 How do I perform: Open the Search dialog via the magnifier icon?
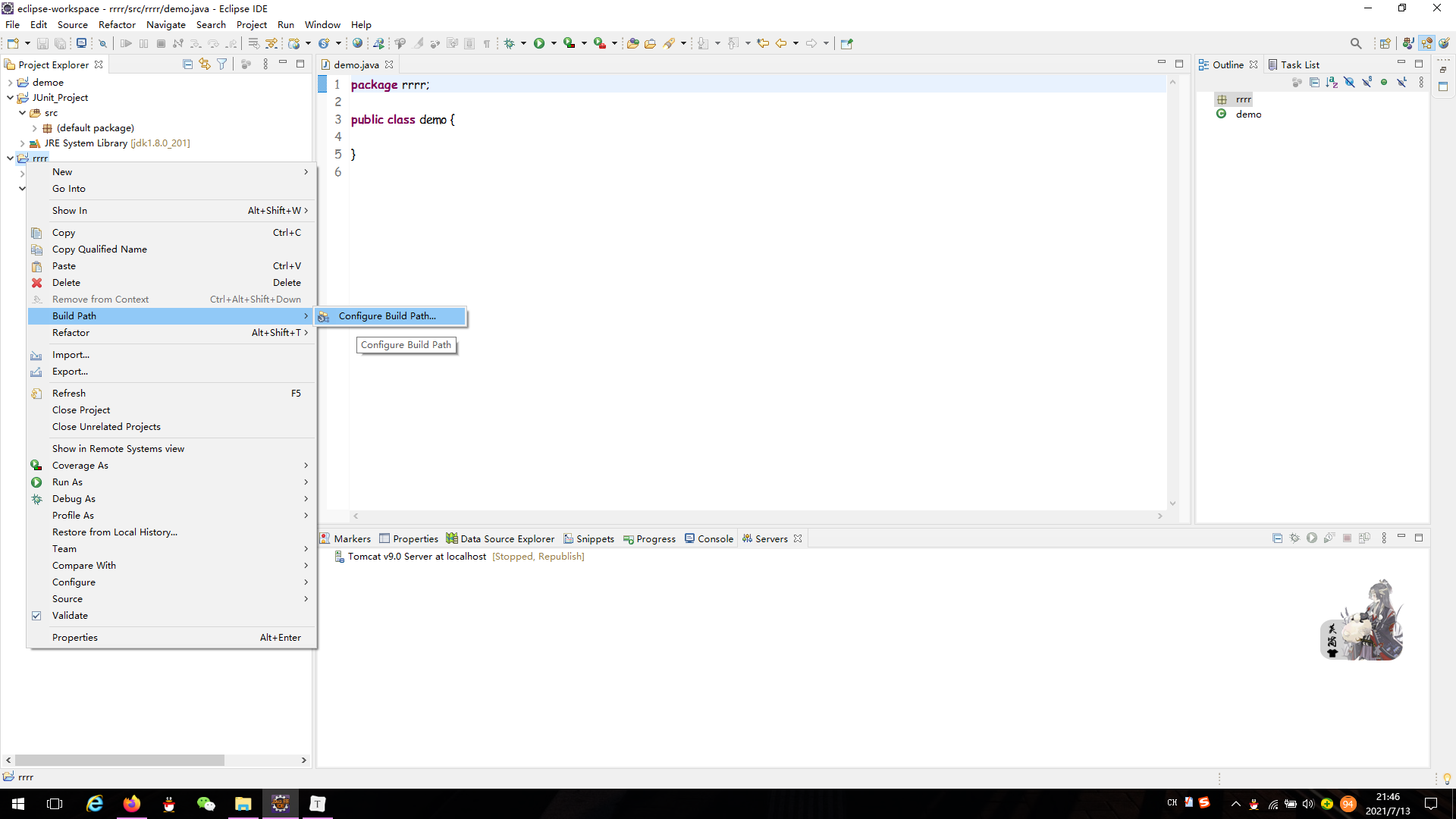(1357, 43)
